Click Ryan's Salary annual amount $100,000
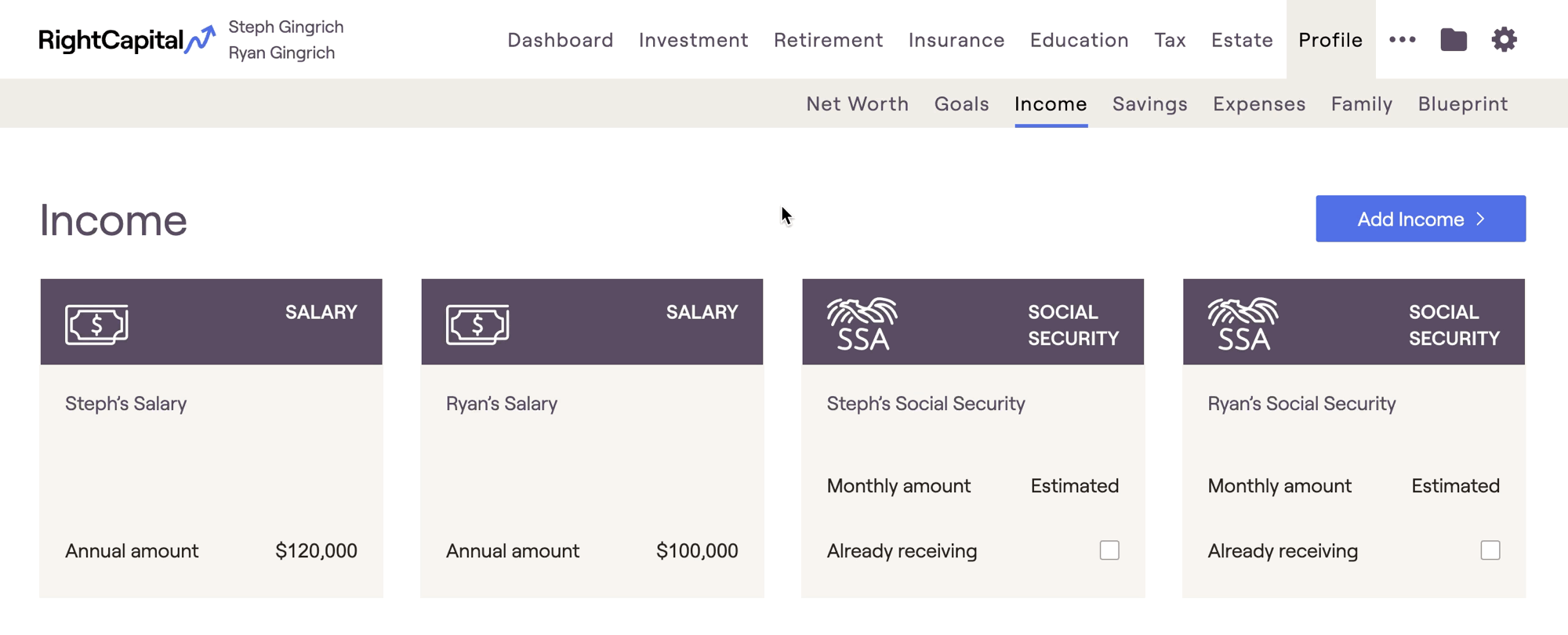 click(697, 550)
